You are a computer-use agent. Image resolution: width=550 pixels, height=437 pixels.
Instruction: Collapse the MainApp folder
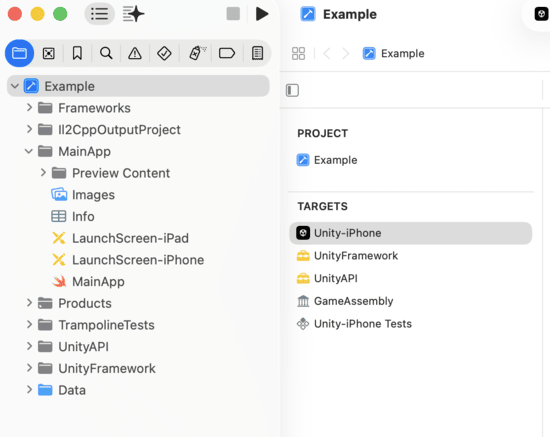coord(29,151)
